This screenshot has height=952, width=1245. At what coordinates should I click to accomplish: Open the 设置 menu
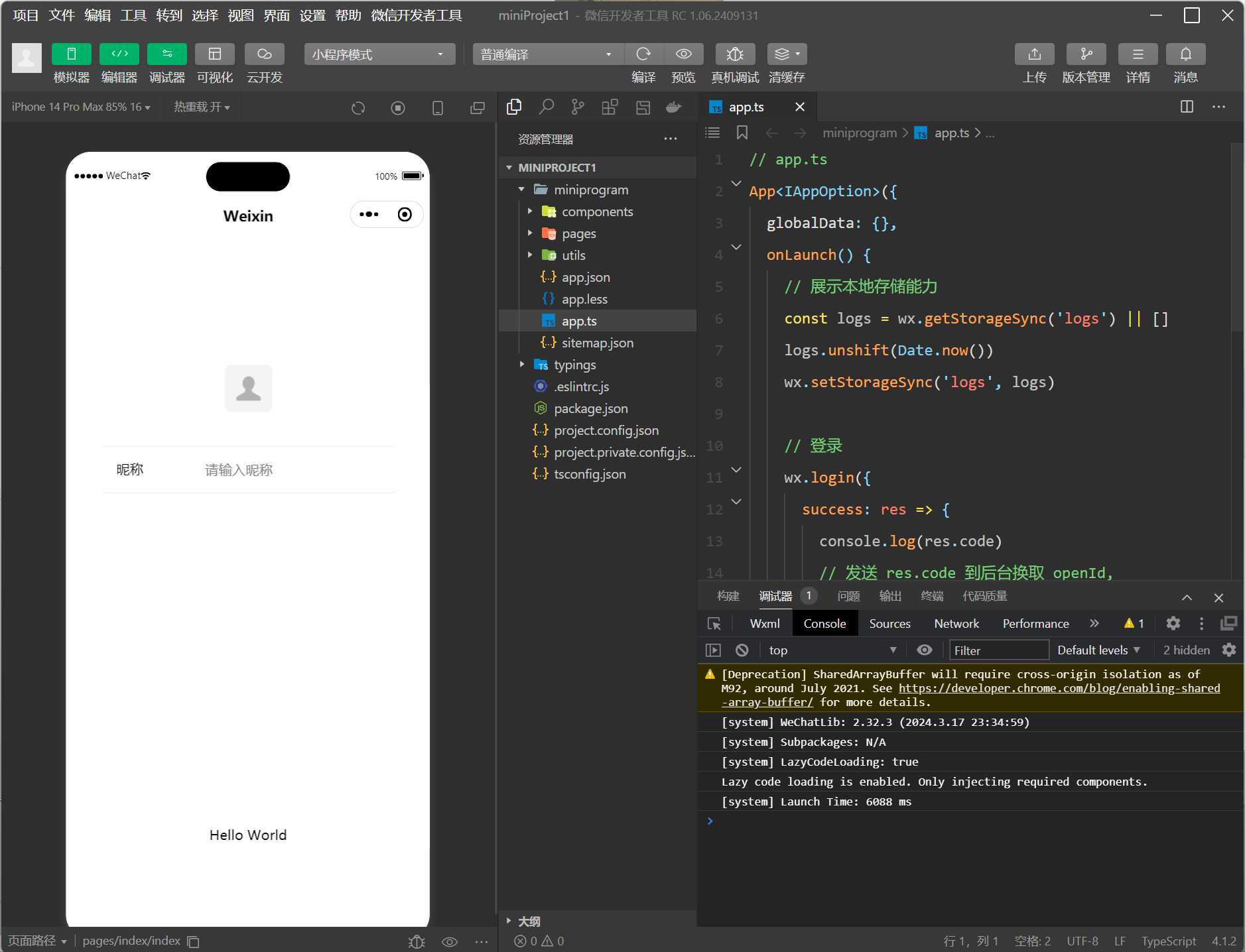coord(312,15)
